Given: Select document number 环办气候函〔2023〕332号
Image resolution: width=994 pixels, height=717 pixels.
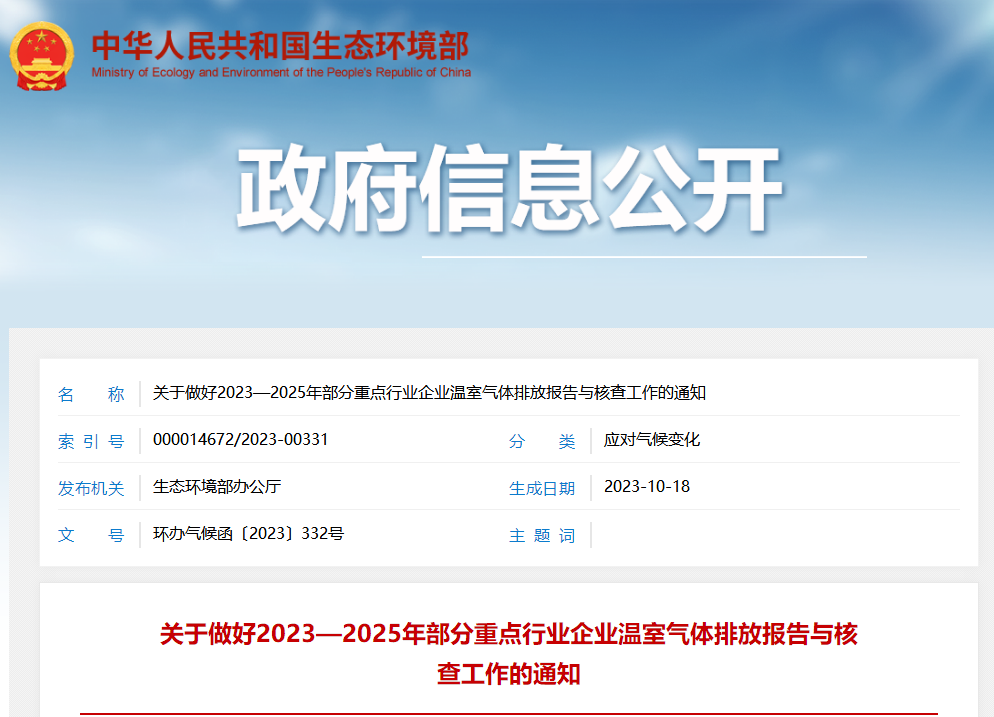Looking at the screenshot, I should [x=248, y=533].
